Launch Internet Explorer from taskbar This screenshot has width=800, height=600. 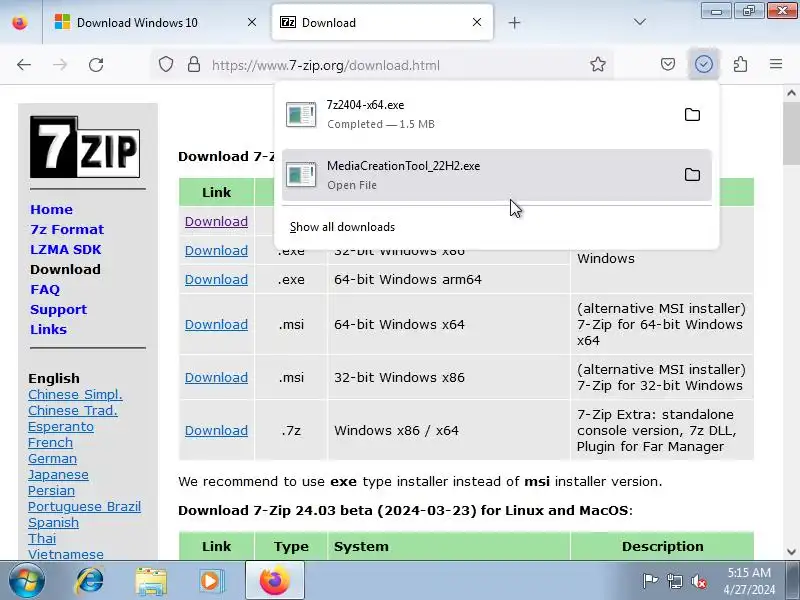(x=90, y=581)
